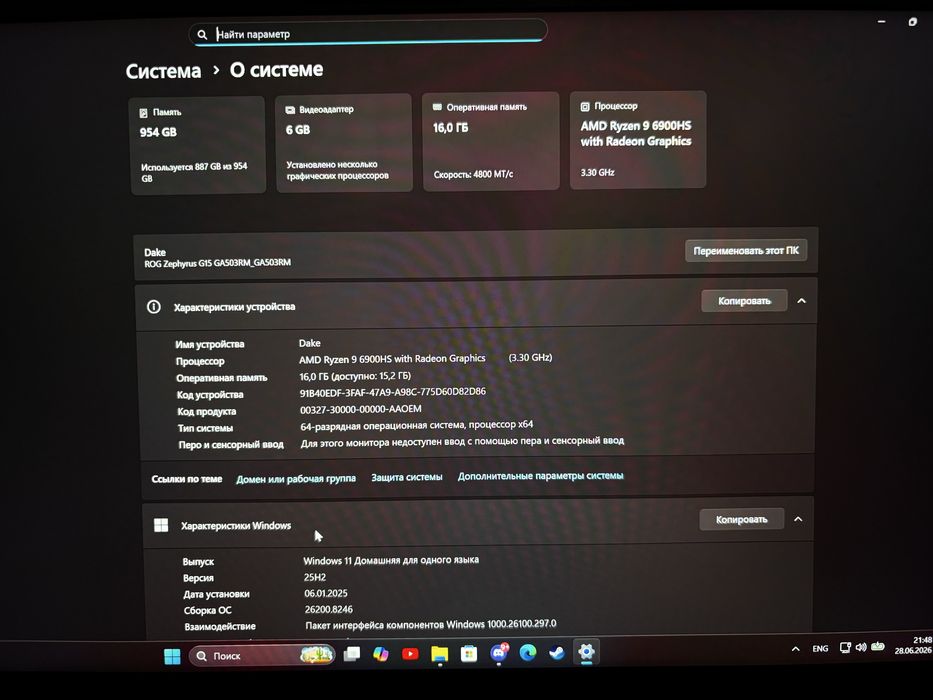Collapse the Характеристики устройства section
The width and height of the screenshot is (933, 700).
[801, 301]
